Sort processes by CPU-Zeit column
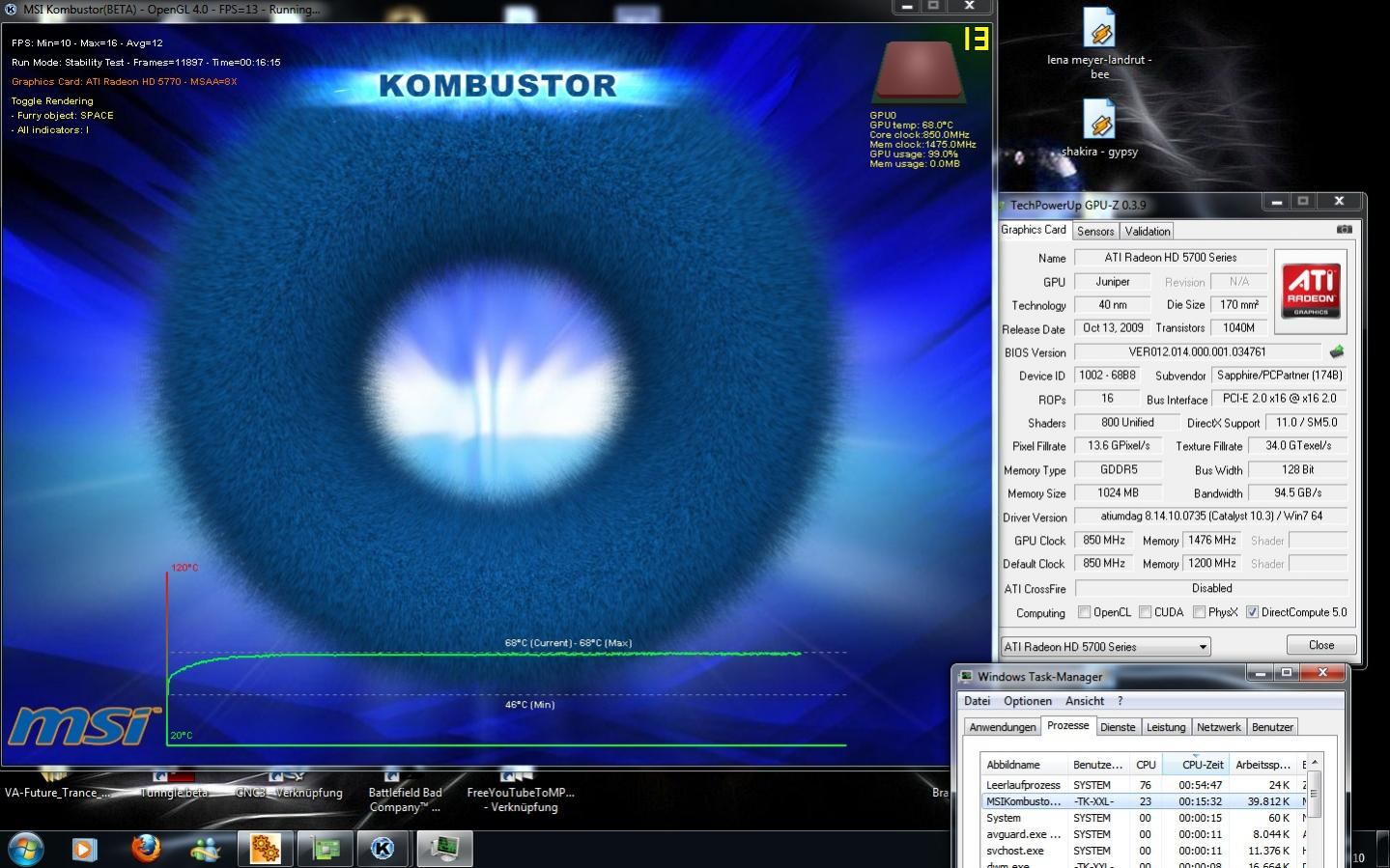1390x868 pixels. click(x=1195, y=765)
